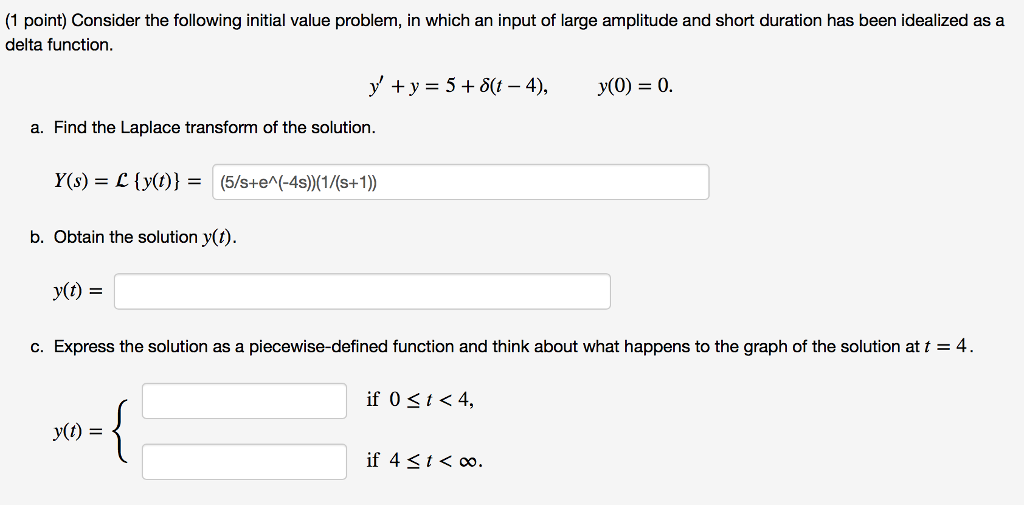Select the piecewise field for 4 ≤ t < ∞

click(x=244, y=462)
